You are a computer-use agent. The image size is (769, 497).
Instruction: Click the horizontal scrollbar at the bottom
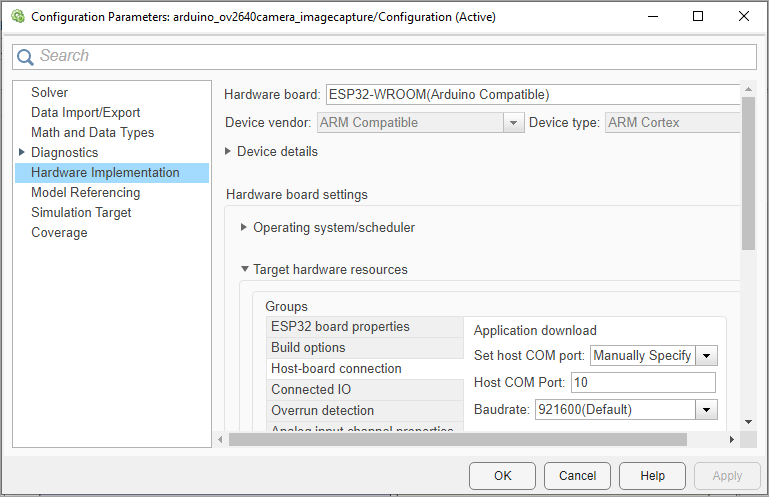pyautogui.click(x=457, y=439)
